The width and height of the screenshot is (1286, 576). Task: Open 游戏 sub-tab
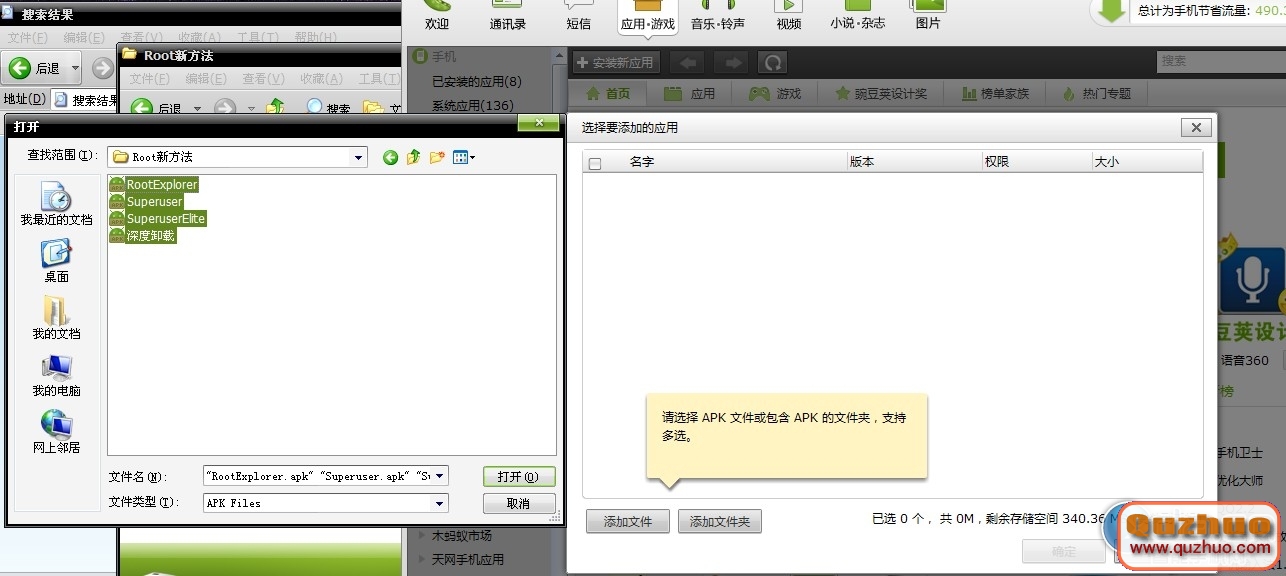coord(775,94)
